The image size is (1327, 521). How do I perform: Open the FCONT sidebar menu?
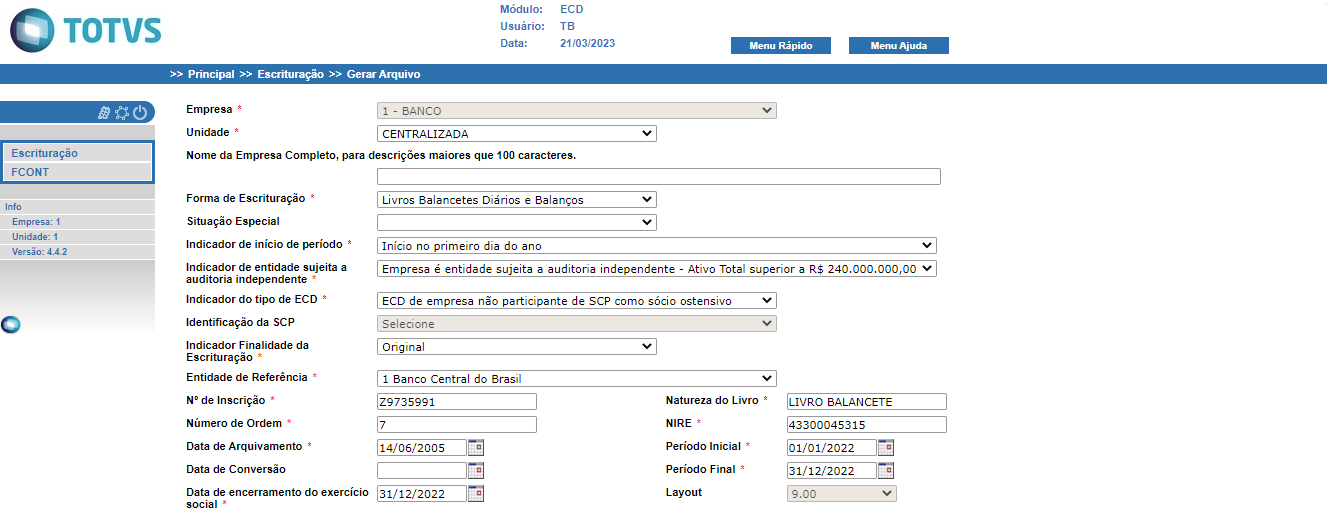click(x=78, y=172)
